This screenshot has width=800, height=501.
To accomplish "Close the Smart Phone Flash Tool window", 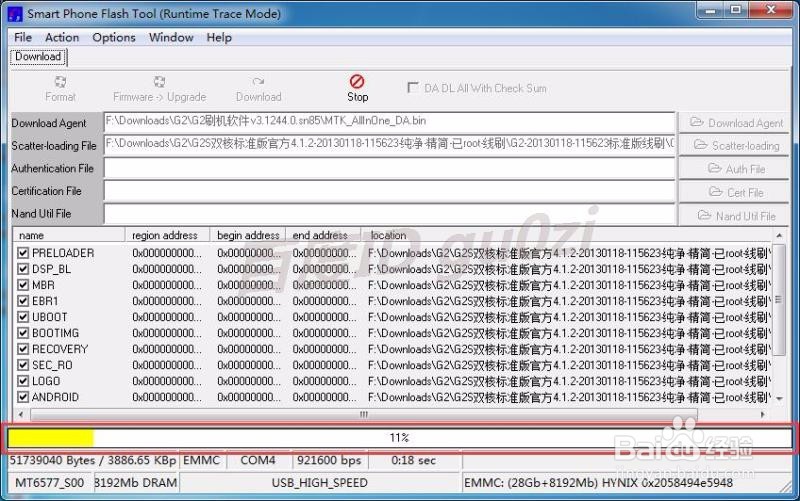I will [770, 10].
